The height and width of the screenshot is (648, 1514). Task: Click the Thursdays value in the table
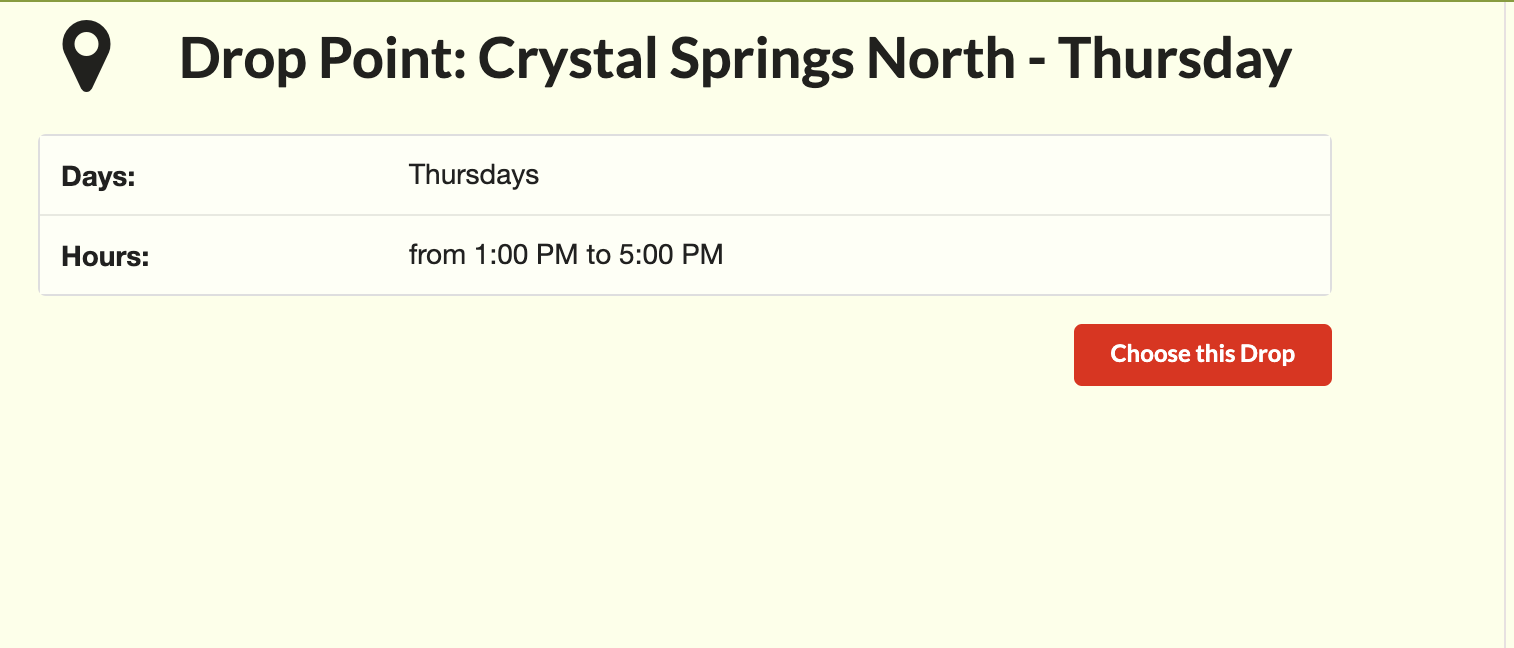474,175
